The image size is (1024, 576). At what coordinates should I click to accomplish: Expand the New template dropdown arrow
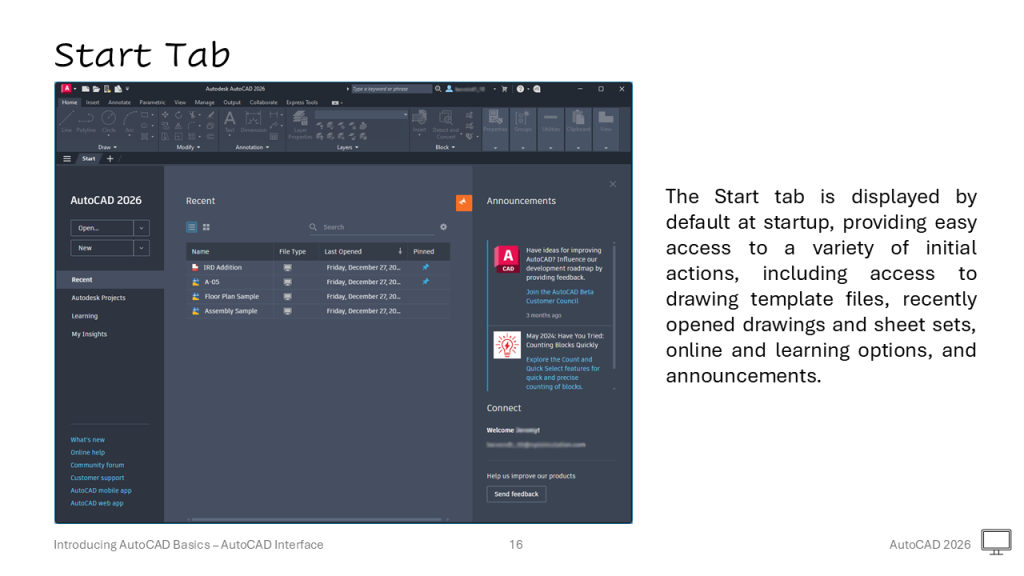(x=141, y=248)
